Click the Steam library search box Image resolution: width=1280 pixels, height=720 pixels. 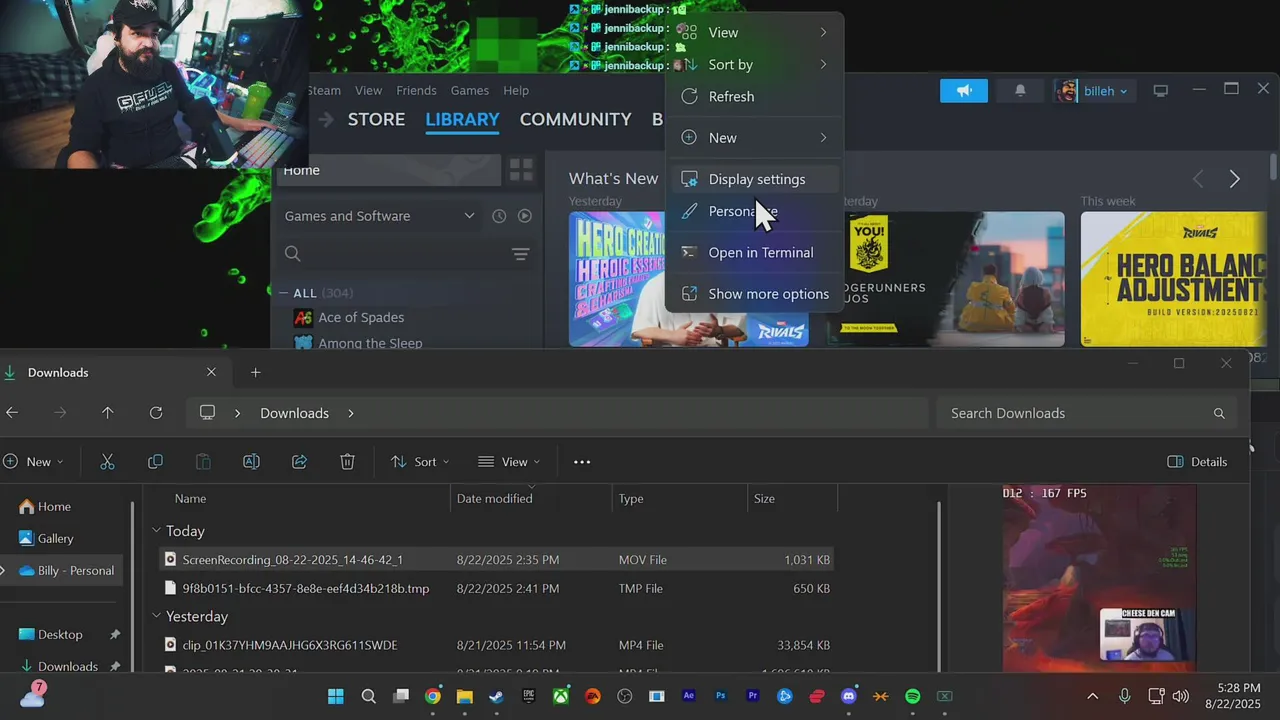pyautogui.click(x=392, y=254)
